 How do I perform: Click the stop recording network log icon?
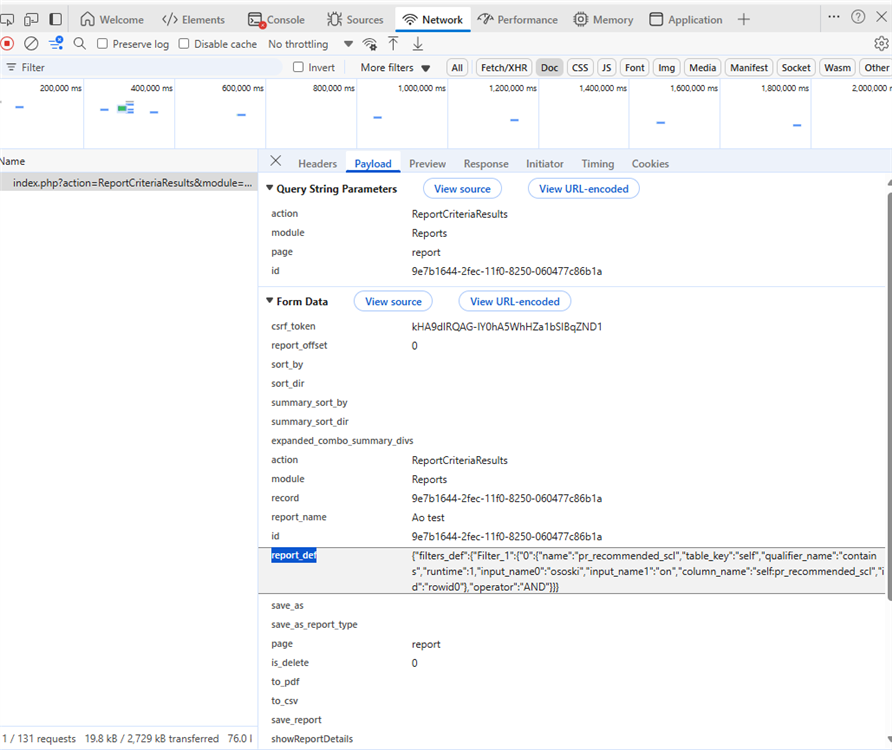7,44
